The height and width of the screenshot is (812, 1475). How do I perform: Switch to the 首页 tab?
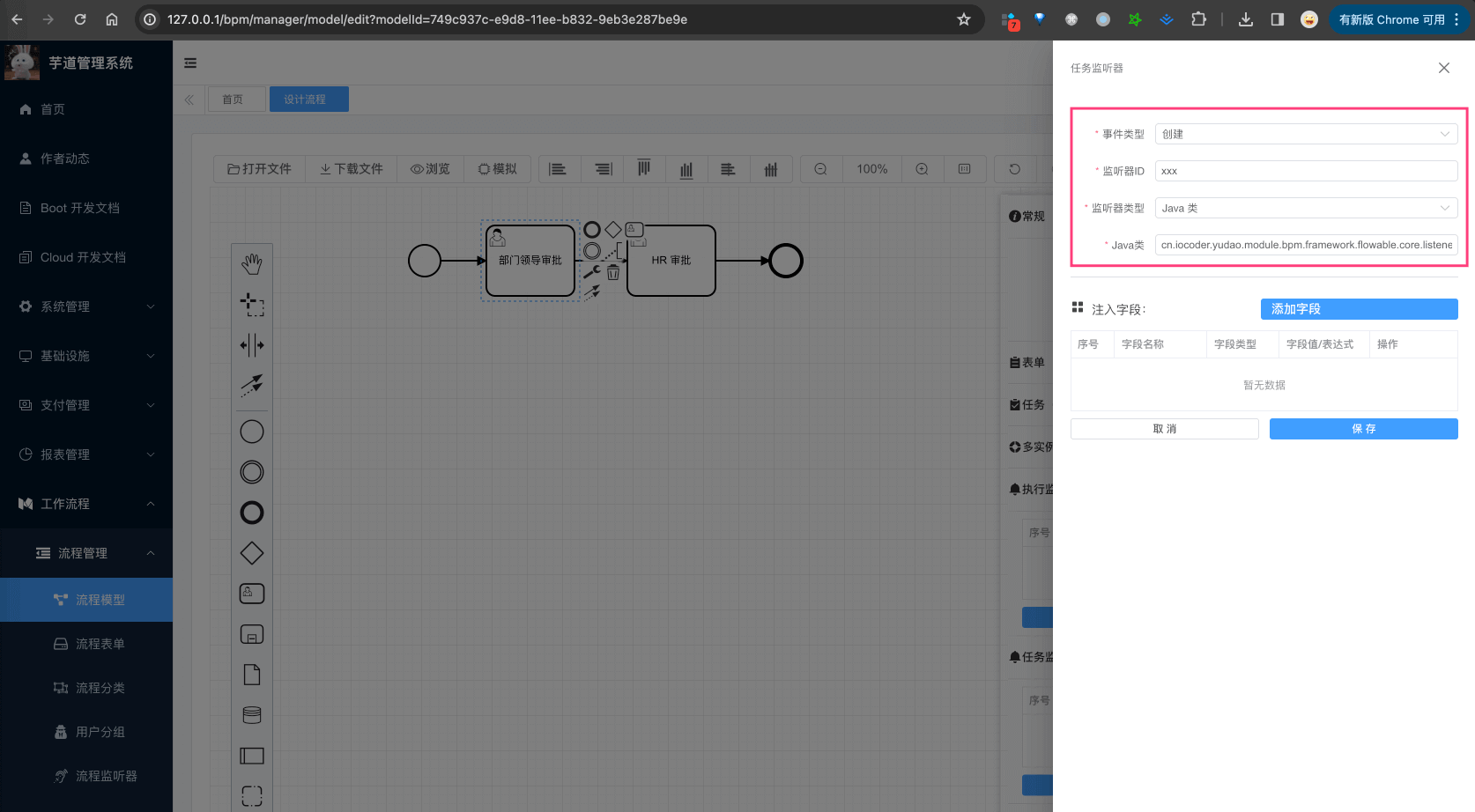(233, 100)
